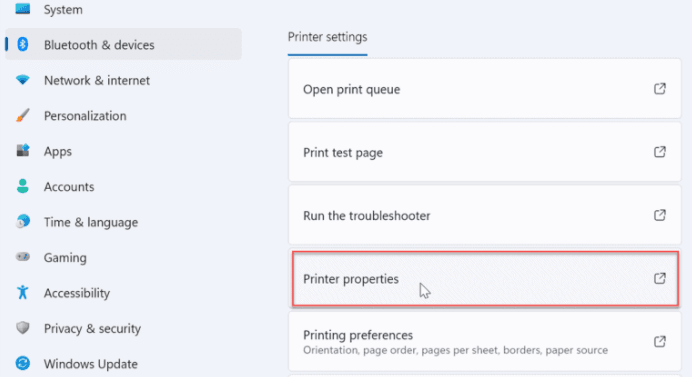
Task: Select Run the troubleshooter option
Action: point(485,215)
